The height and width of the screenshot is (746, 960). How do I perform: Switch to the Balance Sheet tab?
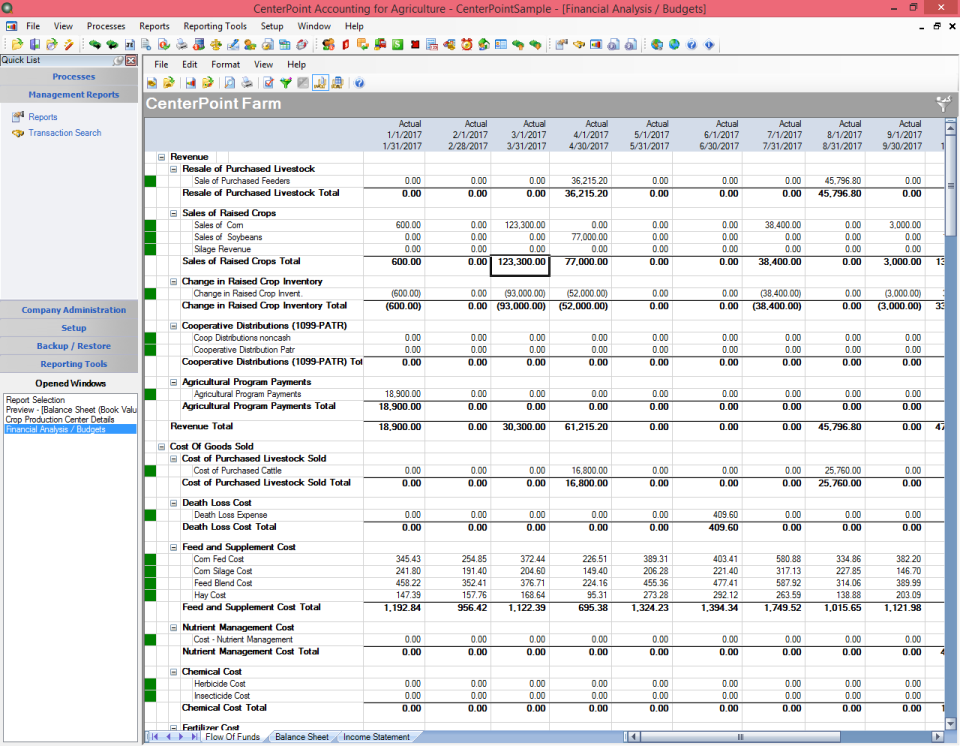(301, 736)
